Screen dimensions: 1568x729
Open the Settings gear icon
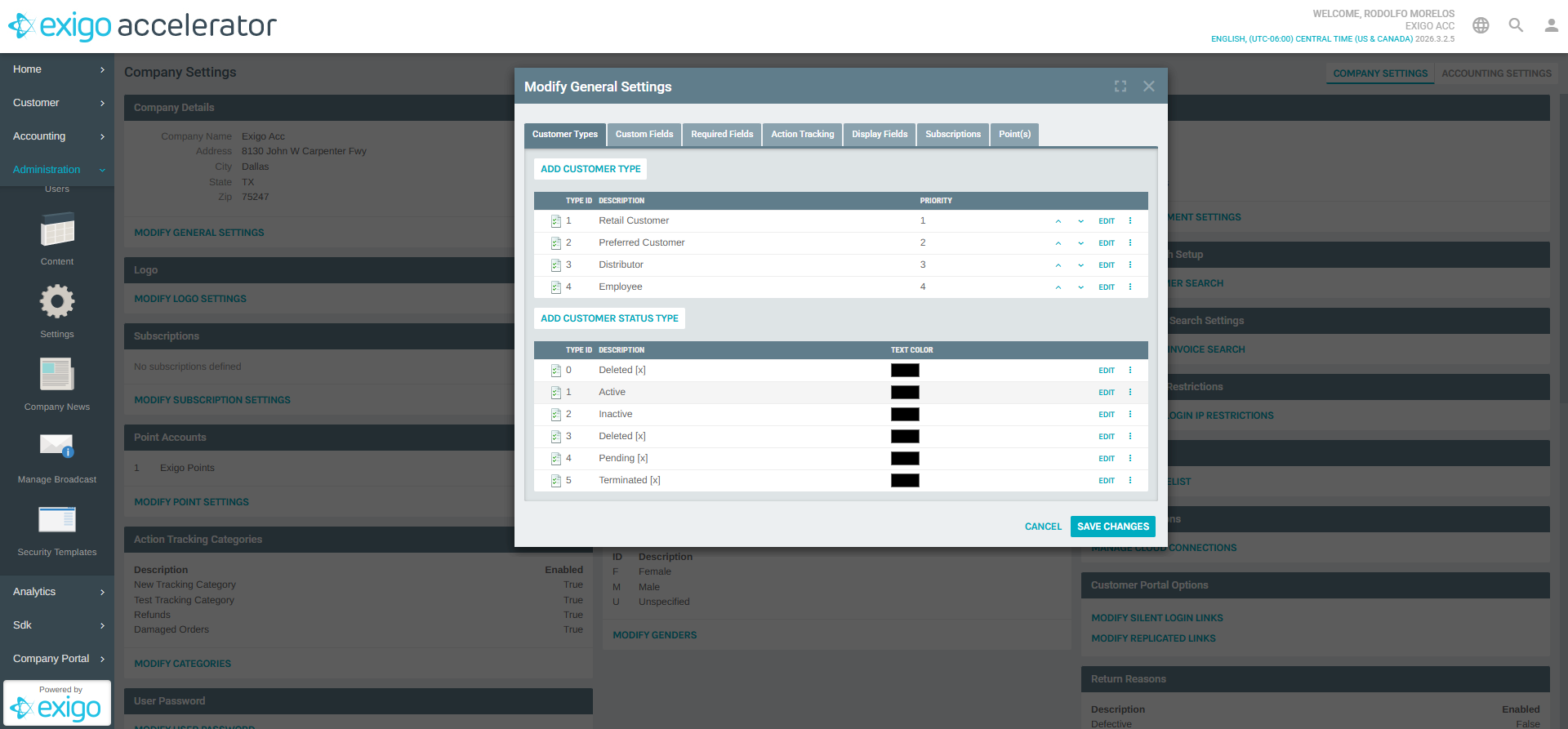point(57,302)
